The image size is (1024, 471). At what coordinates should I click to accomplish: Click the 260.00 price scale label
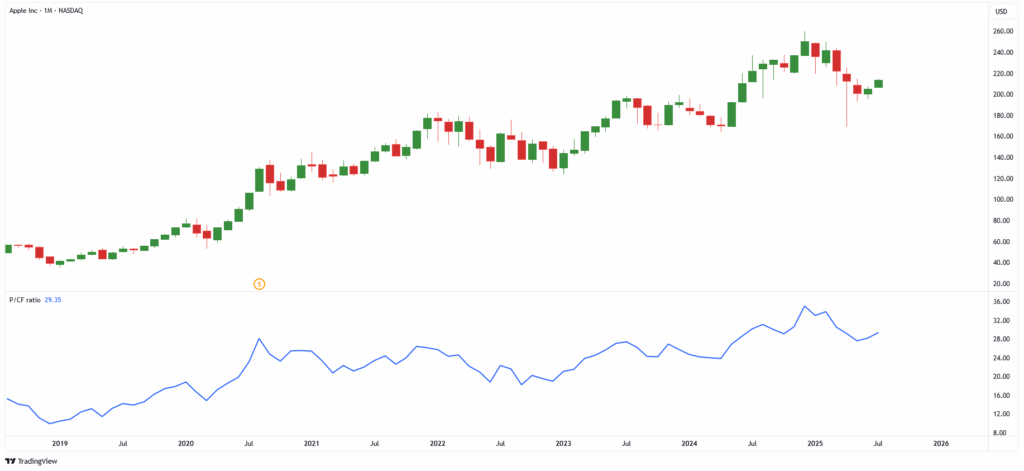(1003, 31)
